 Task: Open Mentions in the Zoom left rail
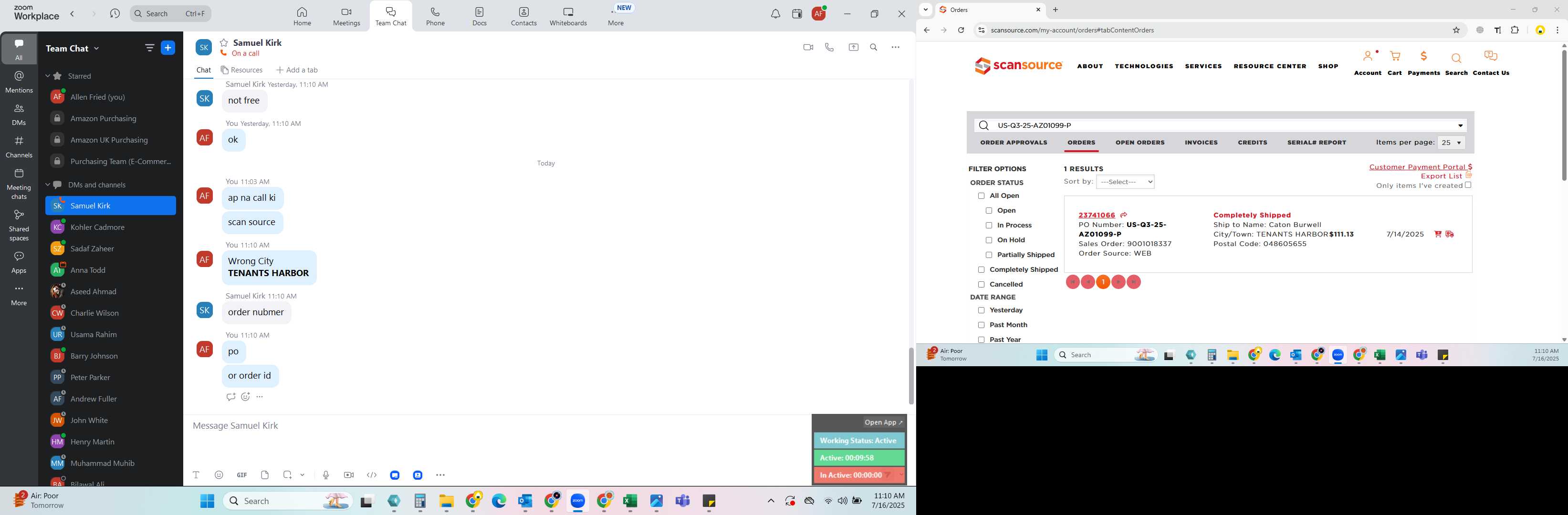pos(19,82)
